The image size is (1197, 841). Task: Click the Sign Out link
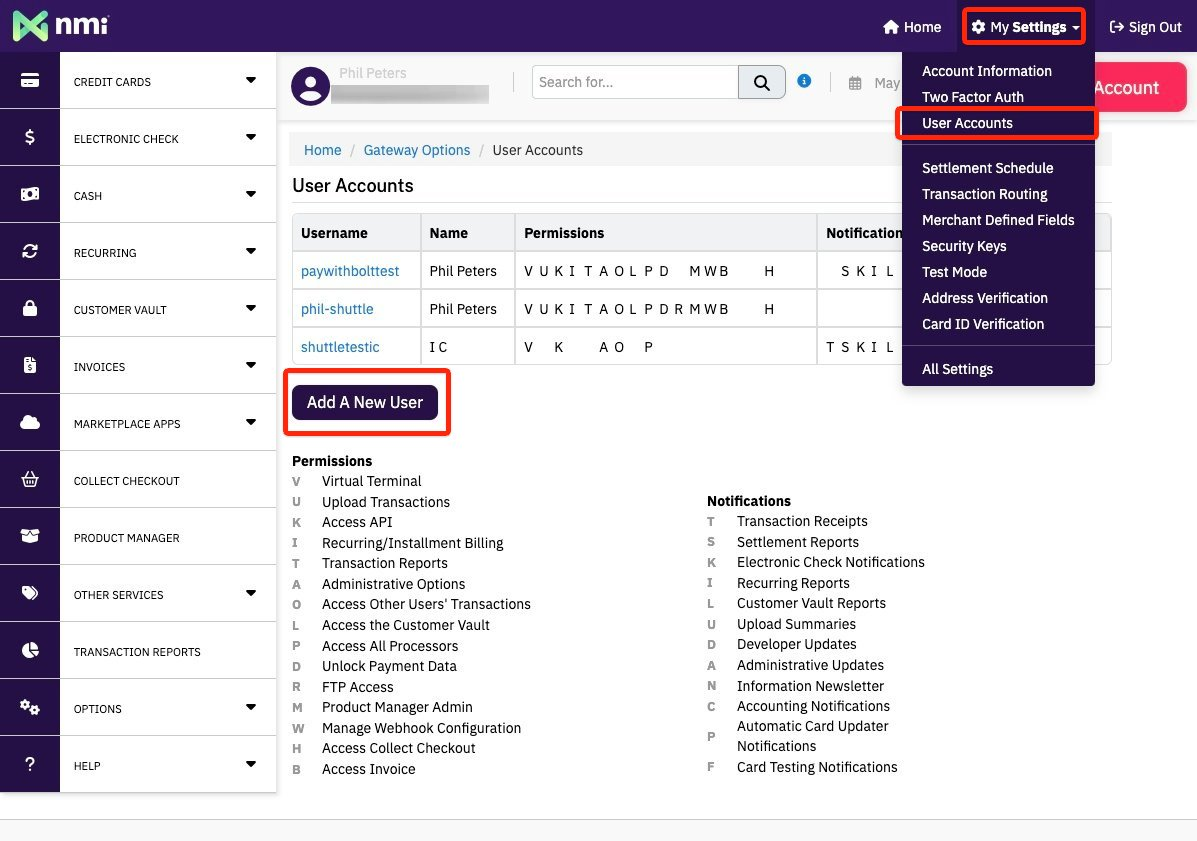tap(1145, 27)
